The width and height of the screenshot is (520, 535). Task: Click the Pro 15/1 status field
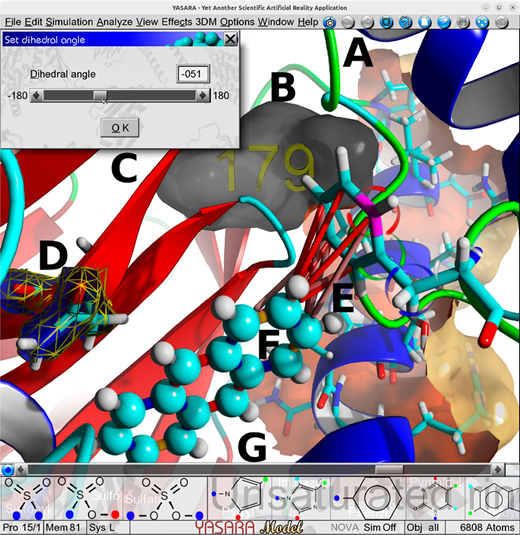tap(22, 527)
